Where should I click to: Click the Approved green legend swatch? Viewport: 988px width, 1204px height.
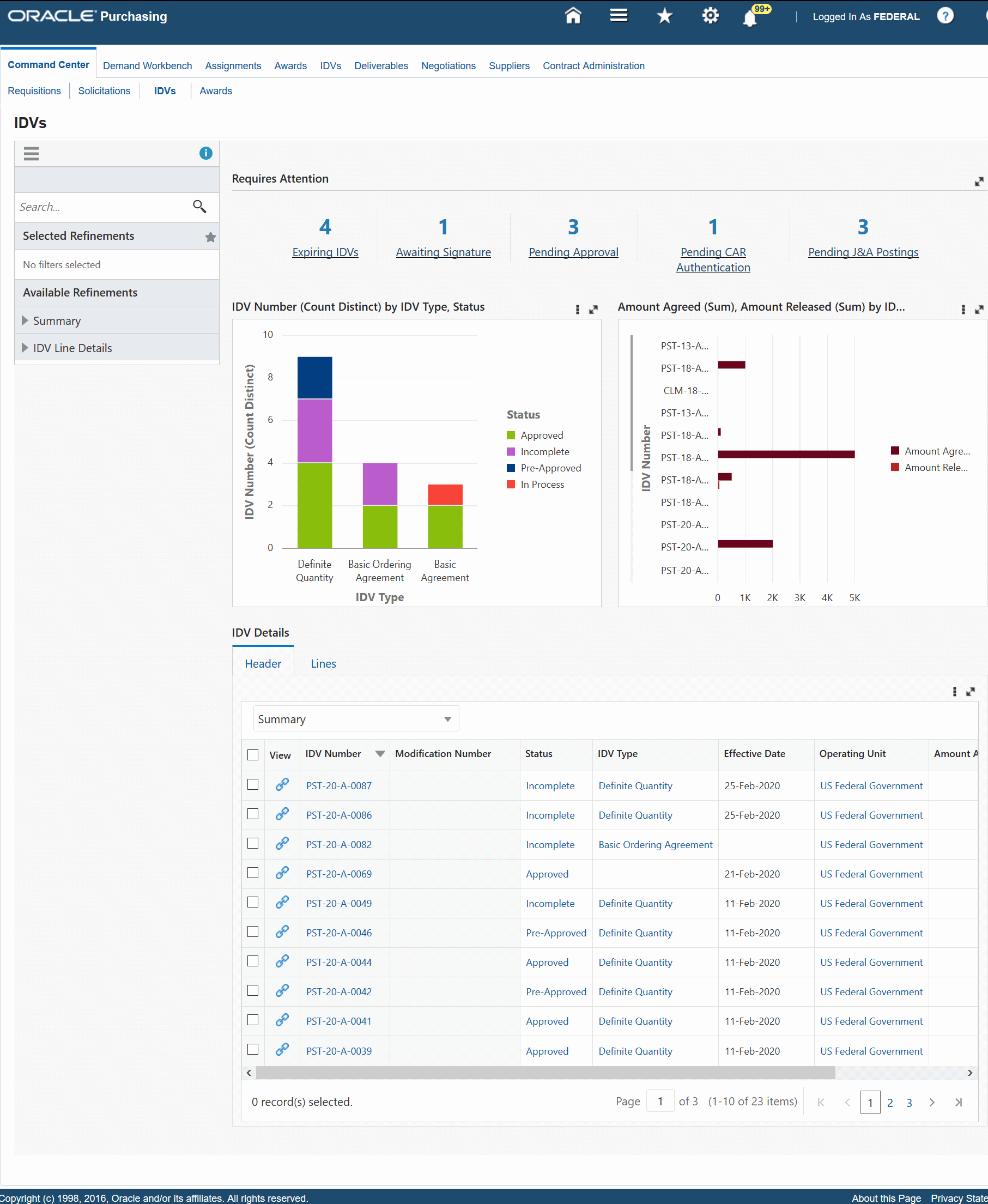click(511, 435)
